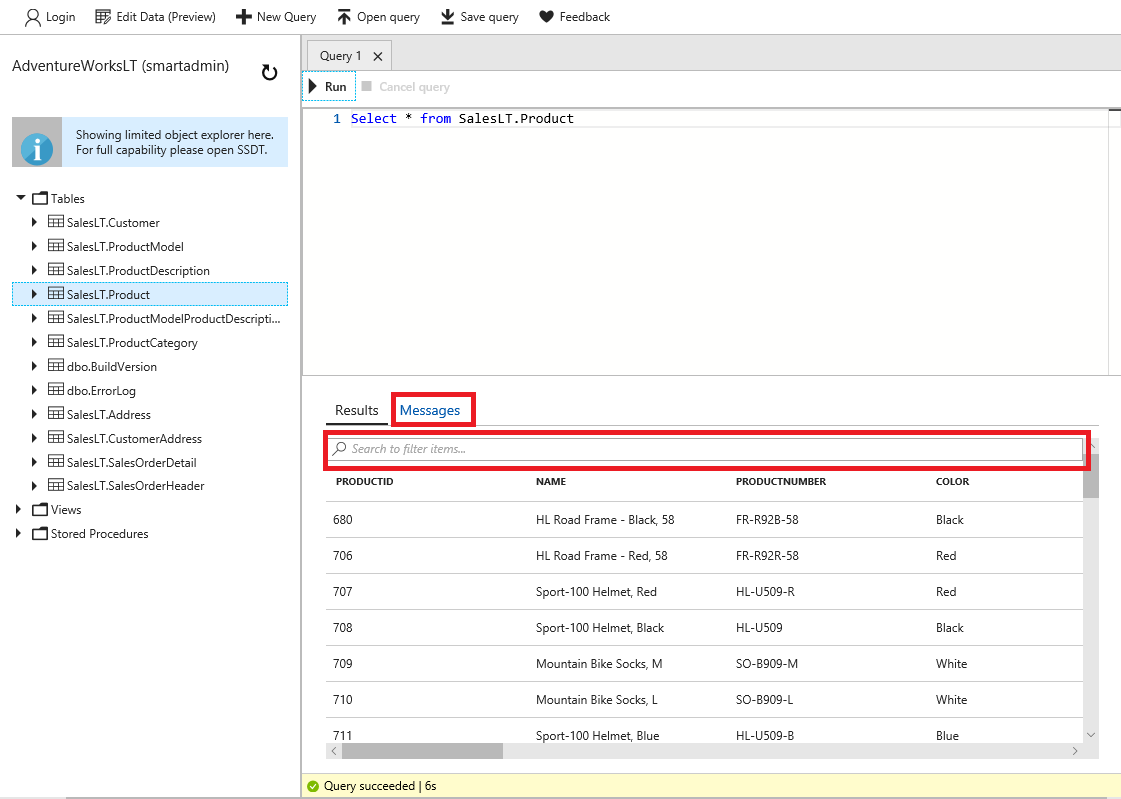Select the Results tab
1121x799 pixels.
tap(356, 410)
